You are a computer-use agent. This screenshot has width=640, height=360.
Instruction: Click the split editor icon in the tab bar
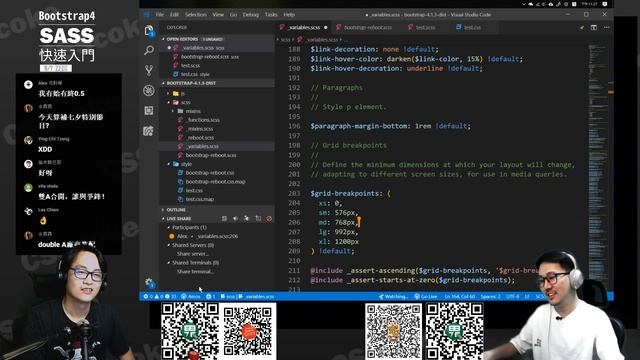coord(594,27)
